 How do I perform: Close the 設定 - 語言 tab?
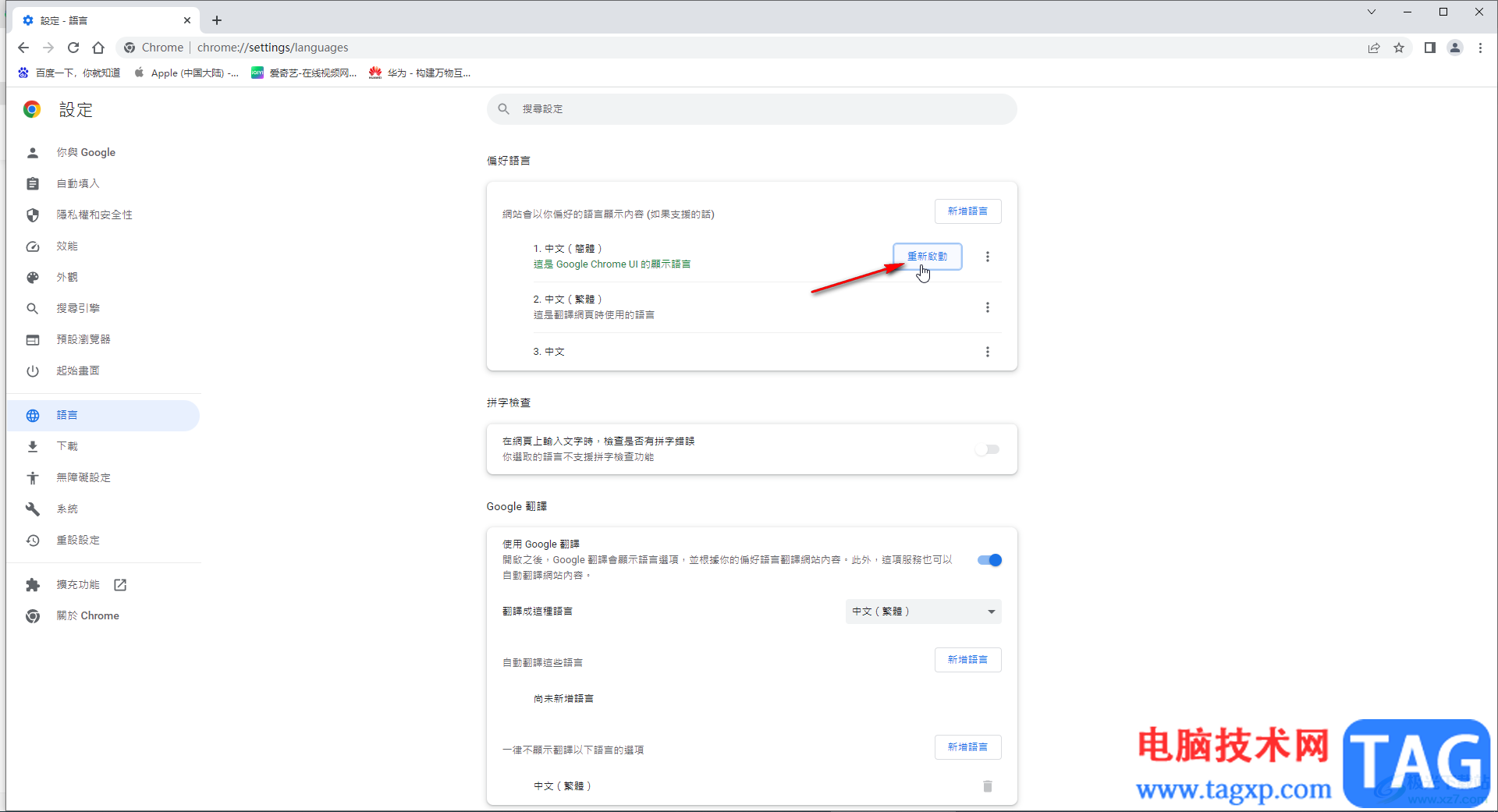coord(187,20)
